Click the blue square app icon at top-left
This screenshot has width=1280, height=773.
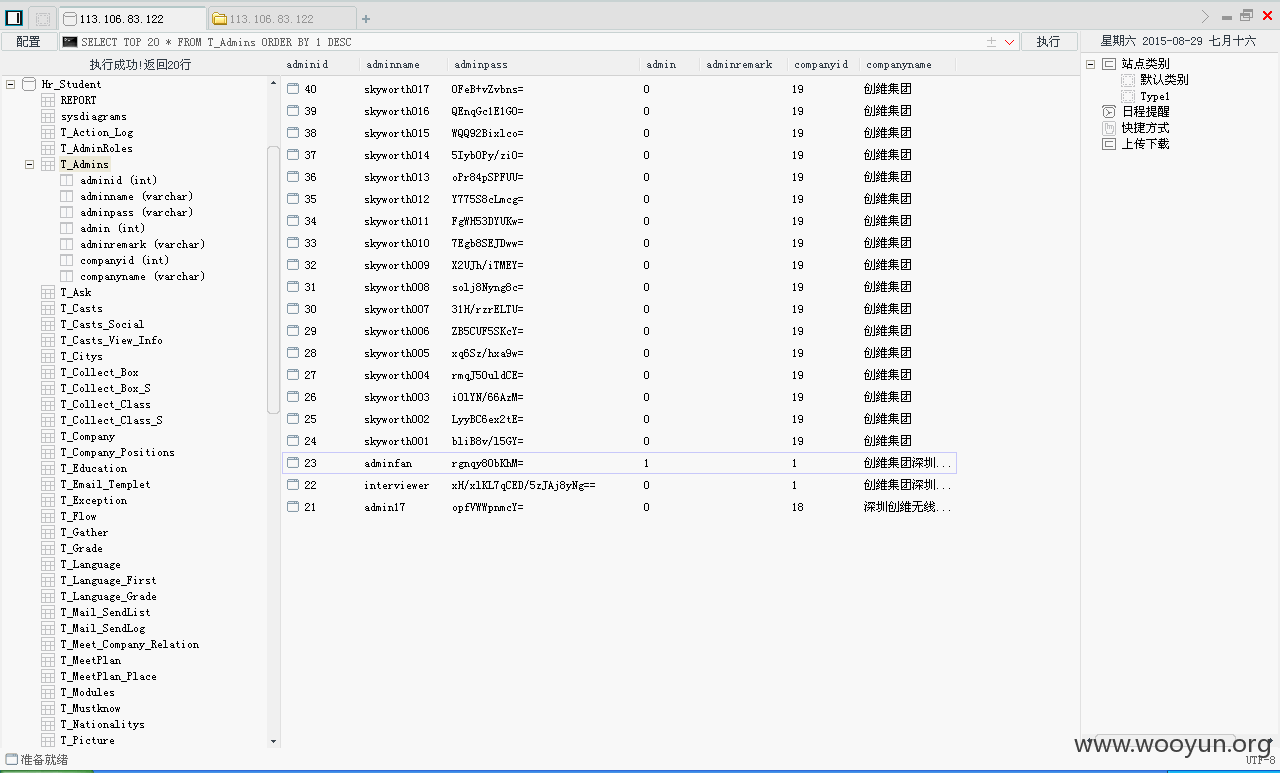(14, 17)
